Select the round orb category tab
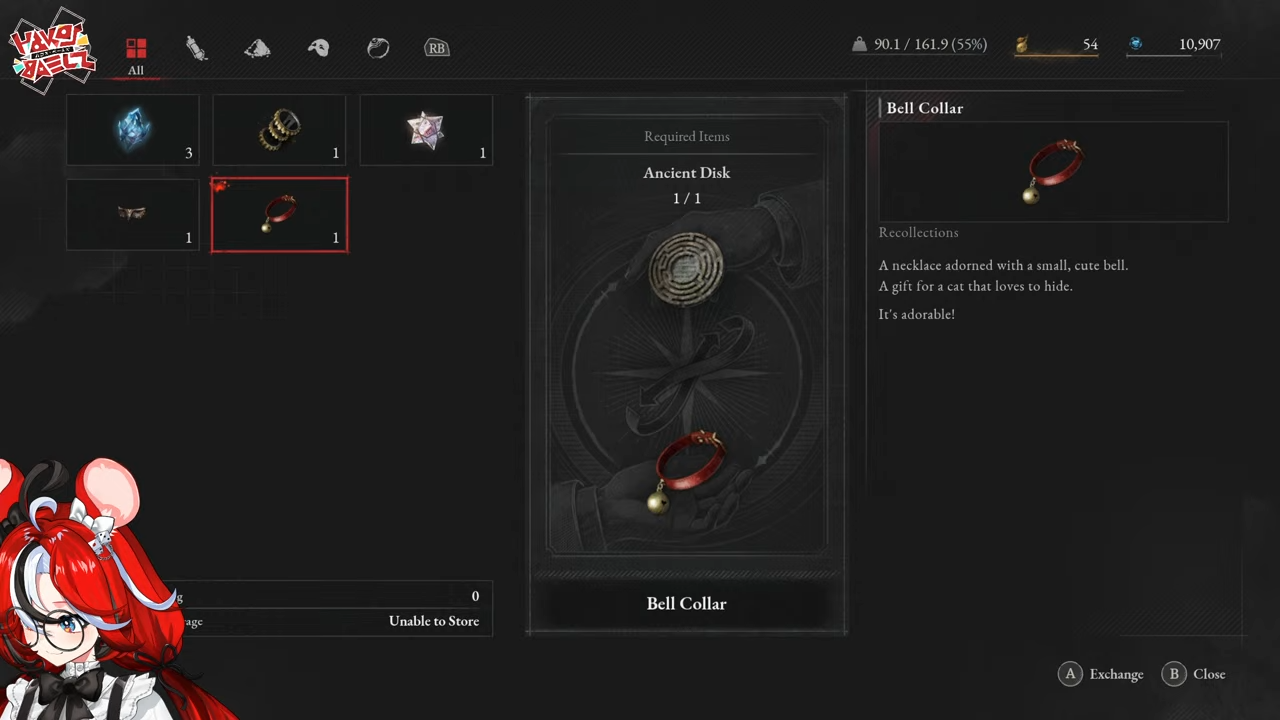 [x=378, y=48]
